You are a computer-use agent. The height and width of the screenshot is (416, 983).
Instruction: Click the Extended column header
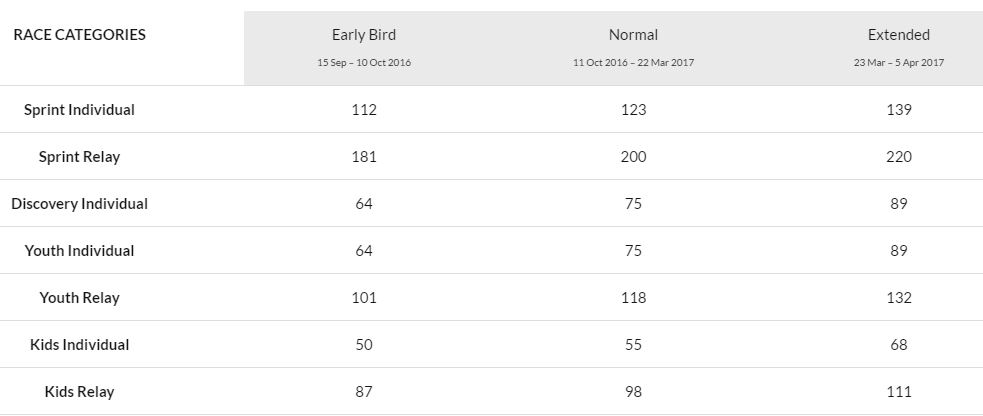(898, 35)
